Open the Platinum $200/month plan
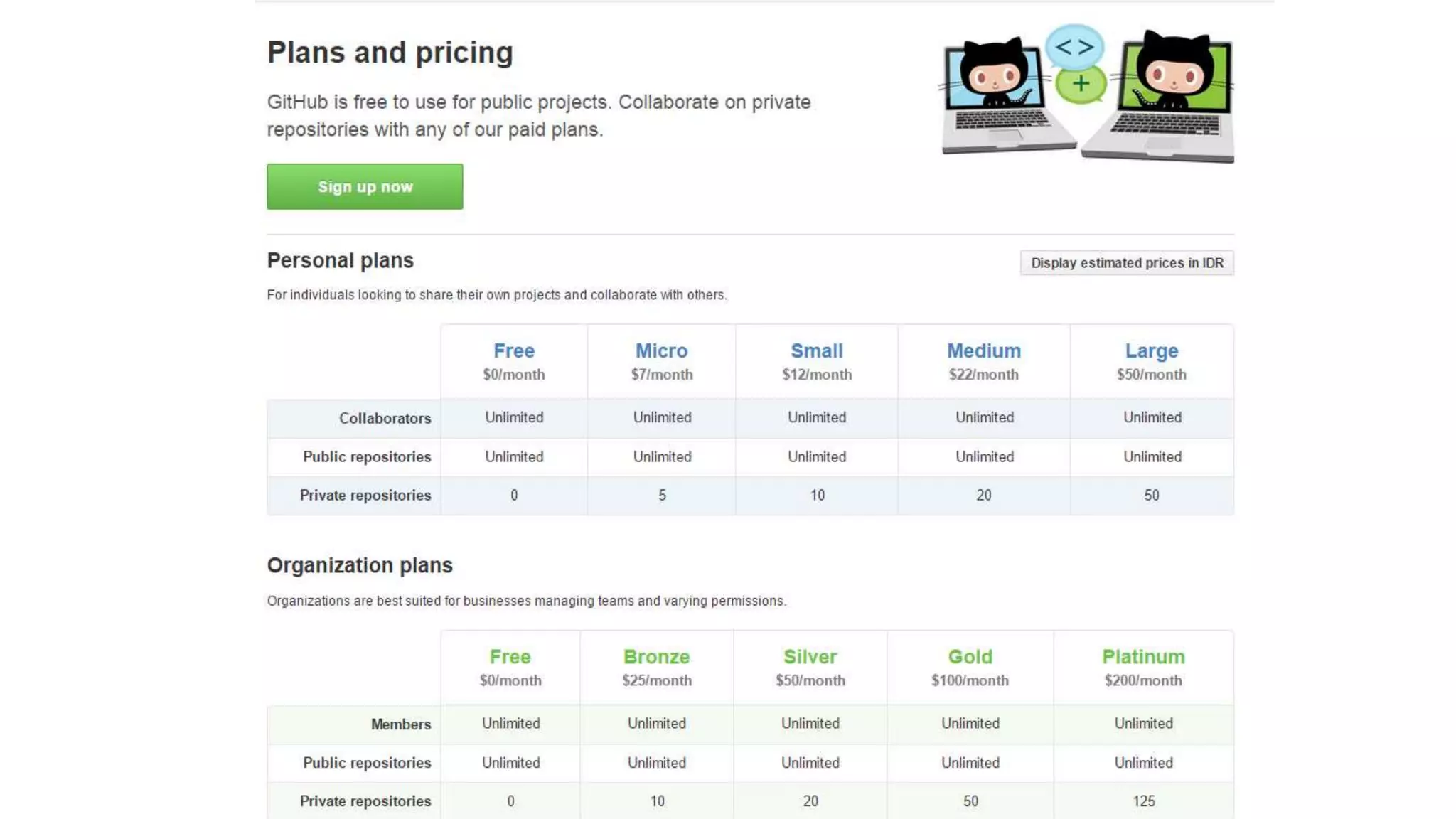 point(1143,657)
